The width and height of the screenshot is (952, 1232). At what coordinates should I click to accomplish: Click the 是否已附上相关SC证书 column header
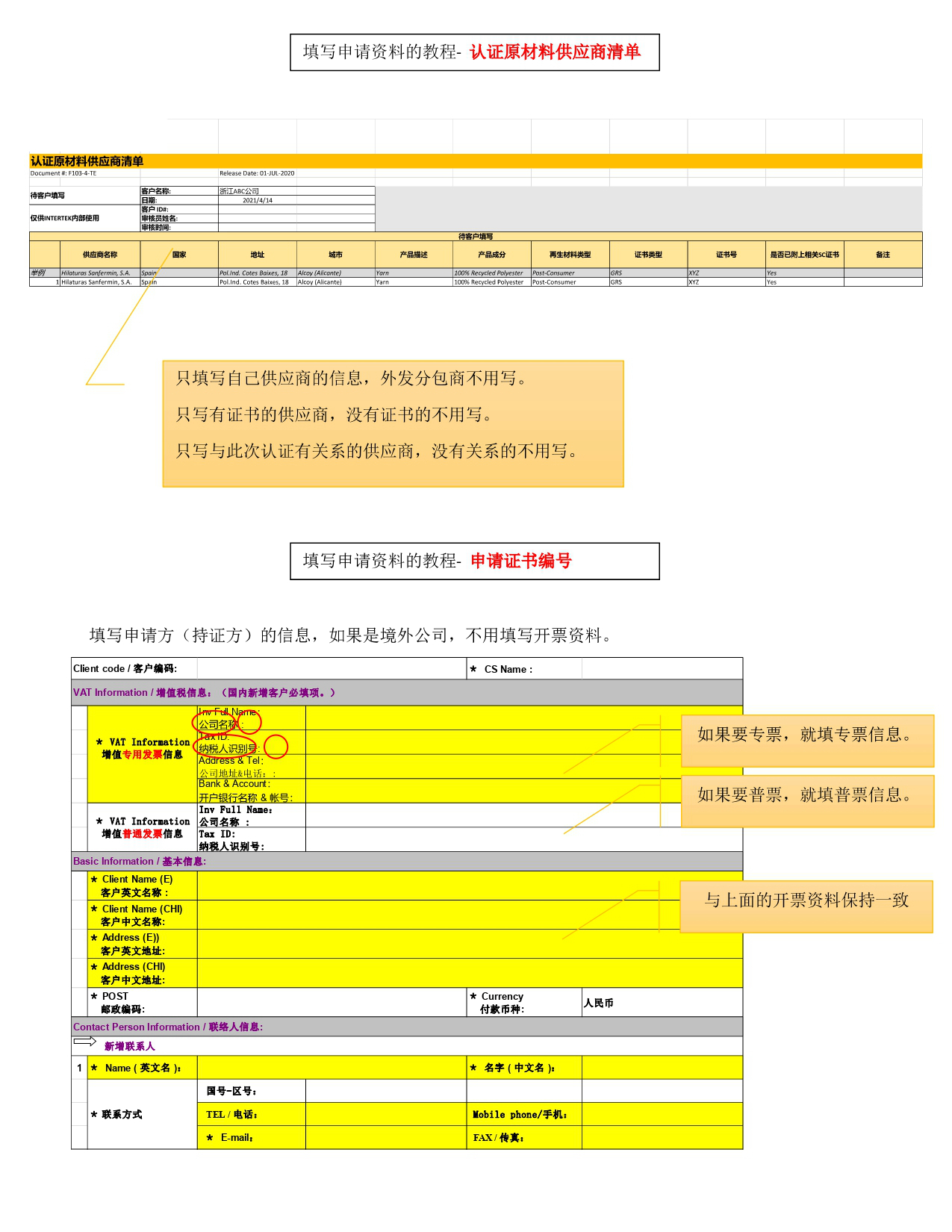point(805,255)
